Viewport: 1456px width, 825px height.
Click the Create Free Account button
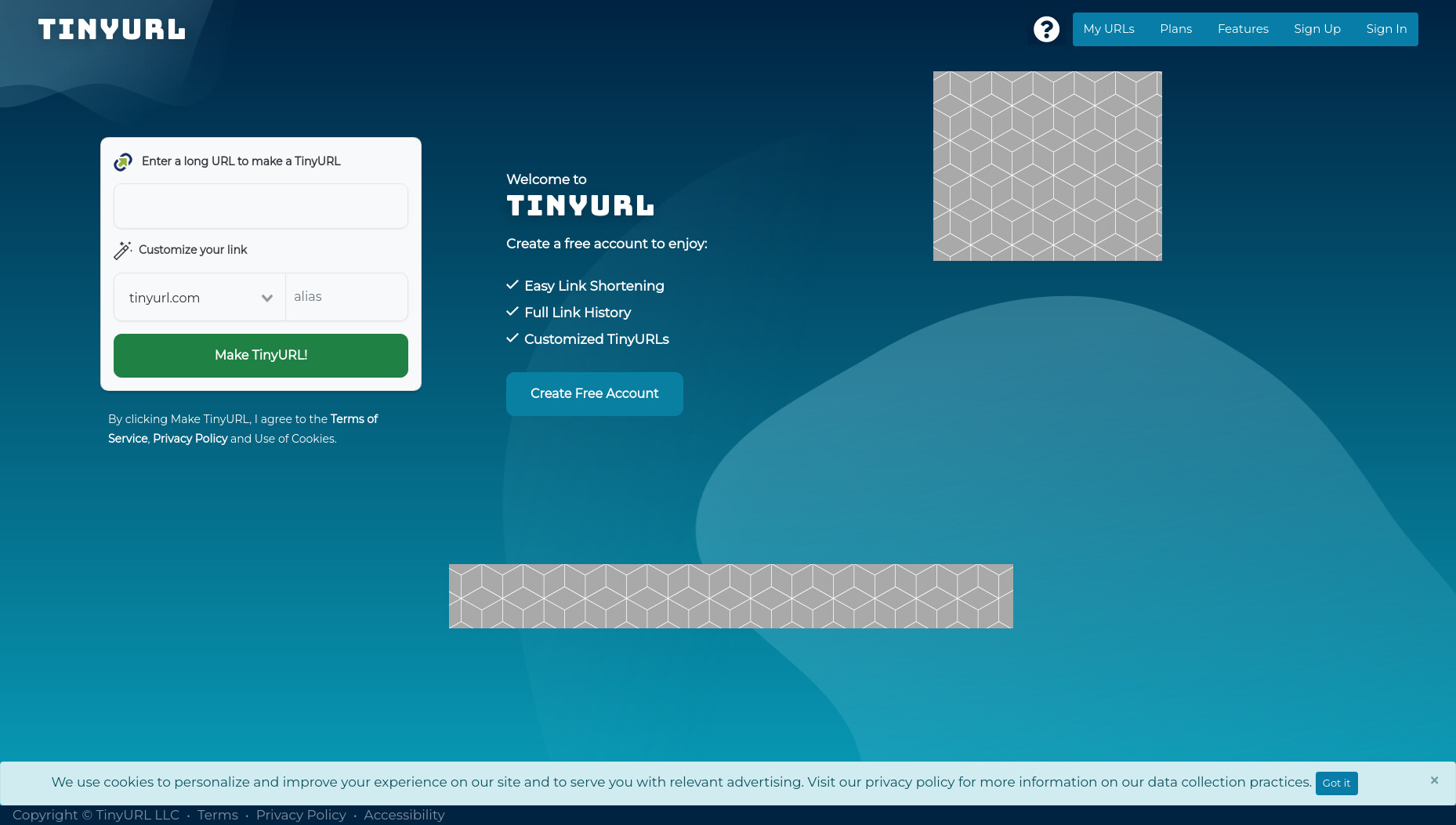coord(595,394)
